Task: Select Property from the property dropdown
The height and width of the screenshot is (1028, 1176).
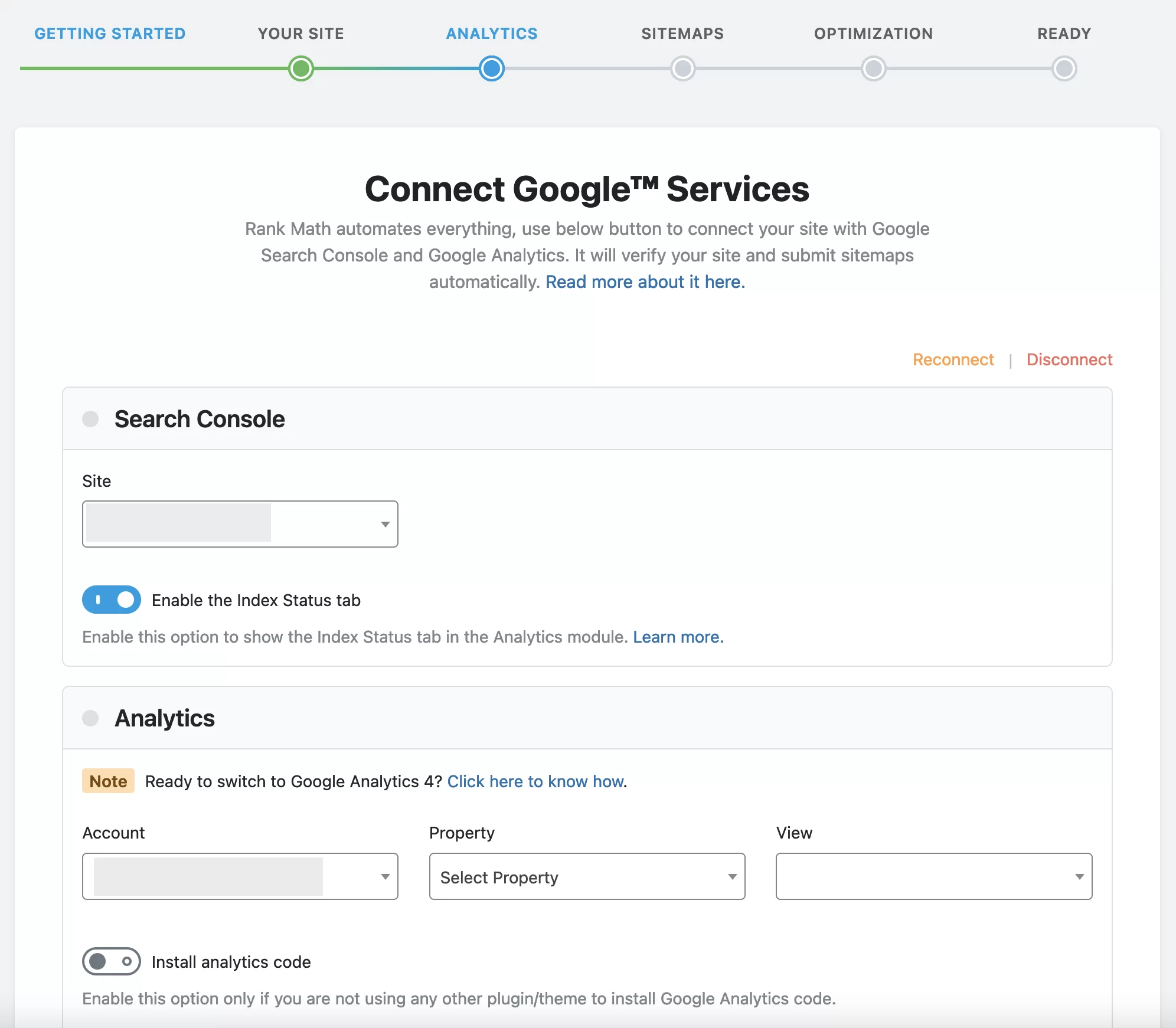Action: pyautogui.click(x=587, y=877)
